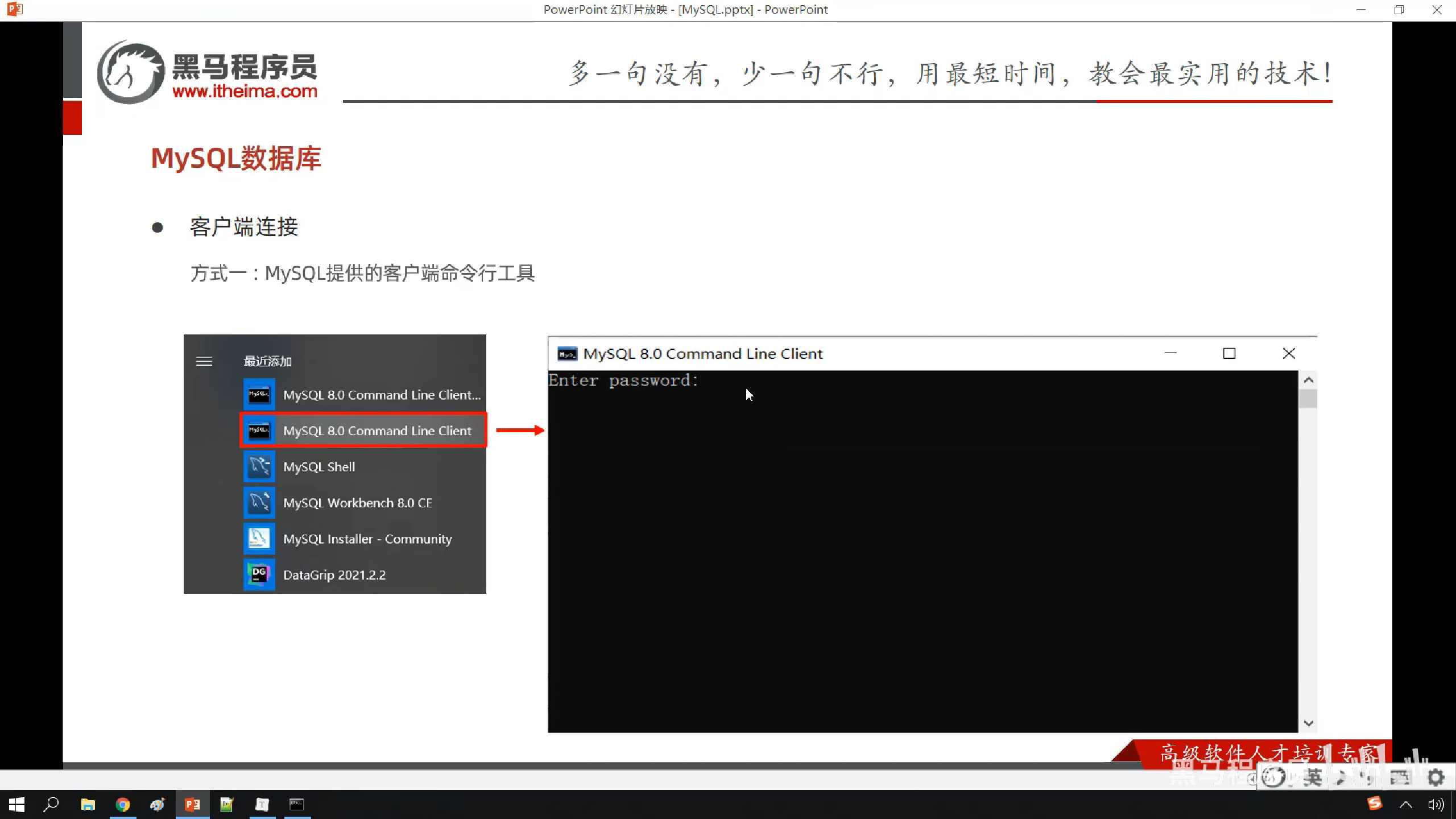Image resolution: width=1456 pixels, height=819 pixels.
Task: Click the www.itheima.com link in the logo
Action: (x=245, y=91)
